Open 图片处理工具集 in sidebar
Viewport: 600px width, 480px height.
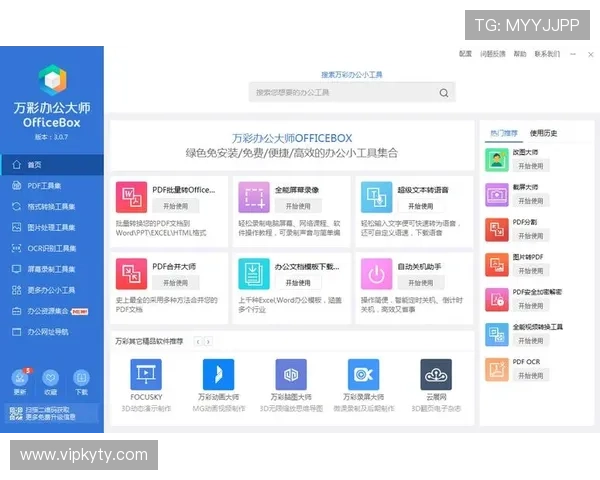click(x=52, y=227)
